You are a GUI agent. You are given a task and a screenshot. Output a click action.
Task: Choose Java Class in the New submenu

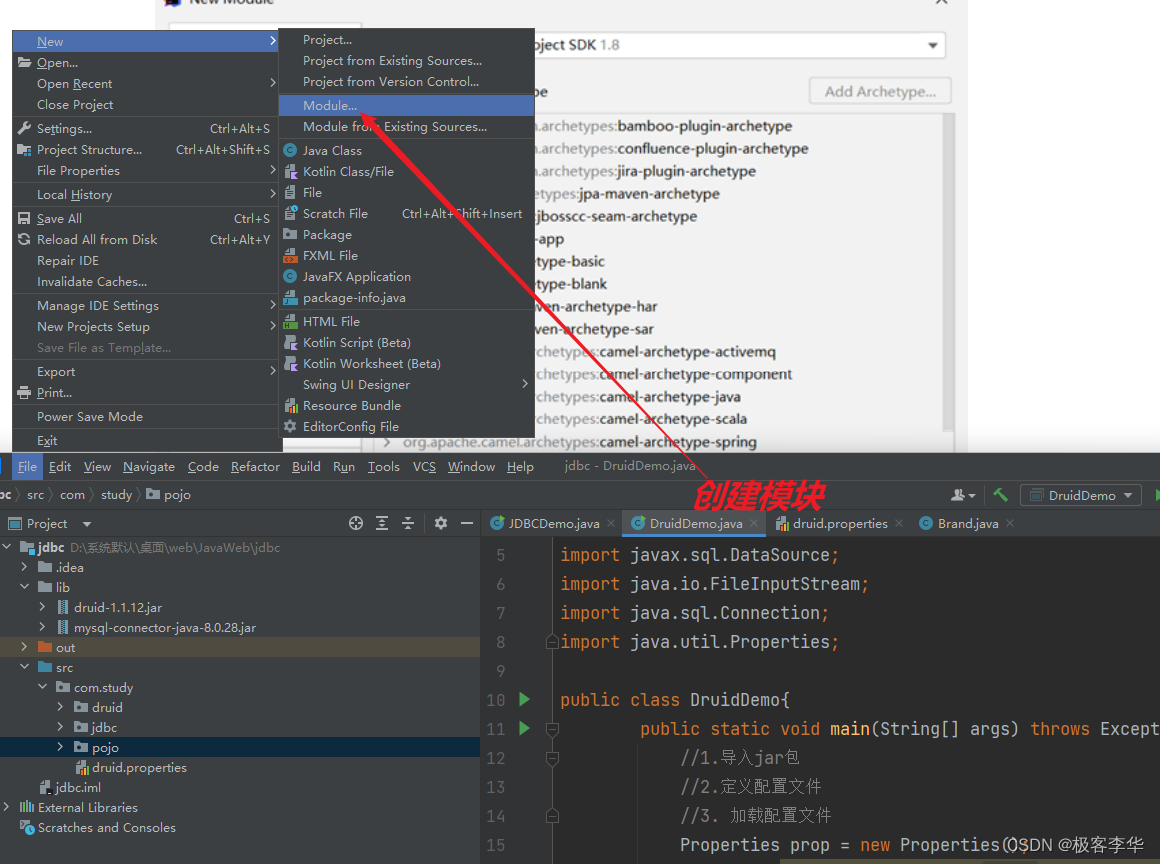407,150
